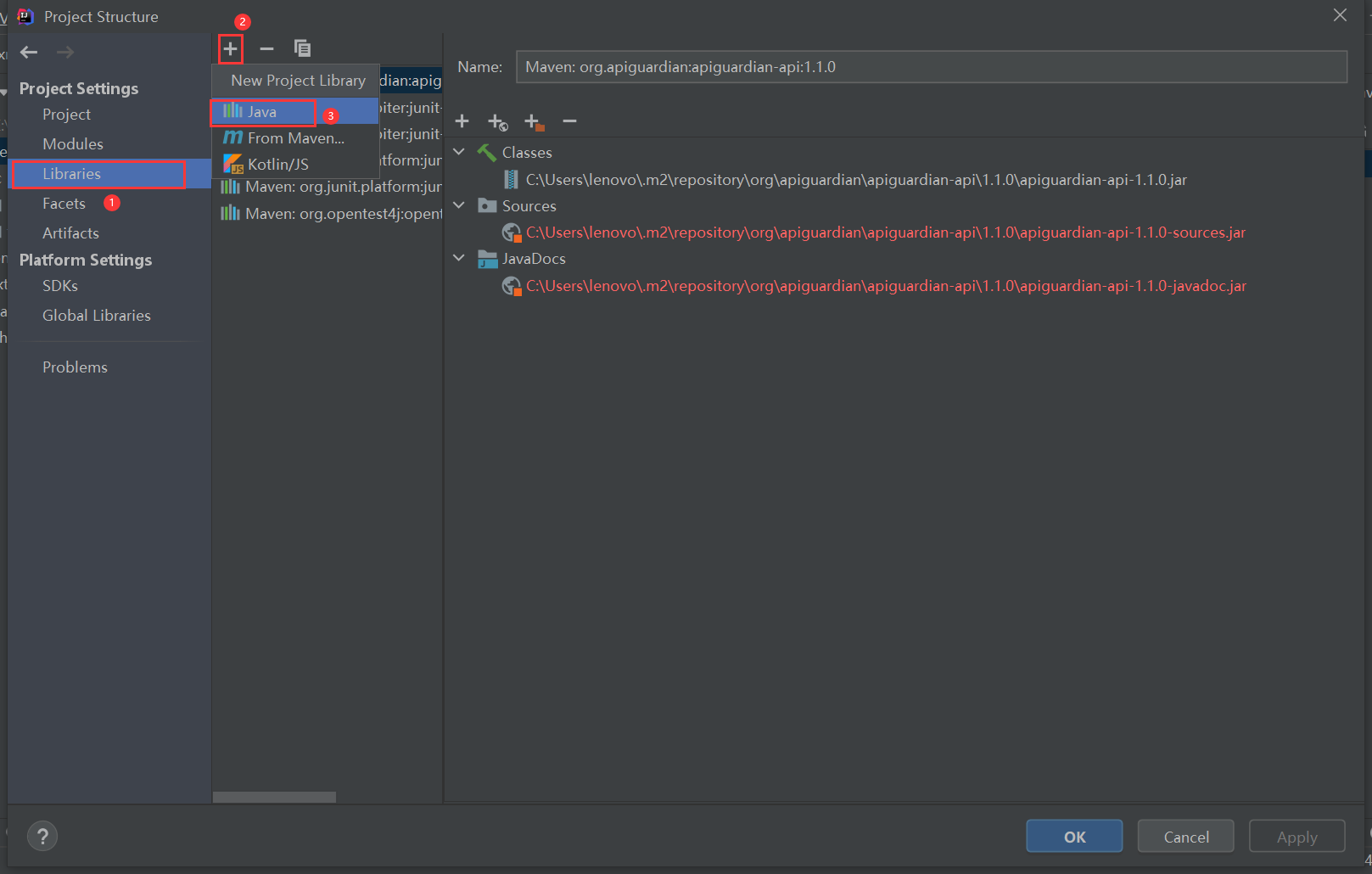Viewport: 1372px width, 874px height.
Task: Click the add root plus icon under Name
Action: 462,121
